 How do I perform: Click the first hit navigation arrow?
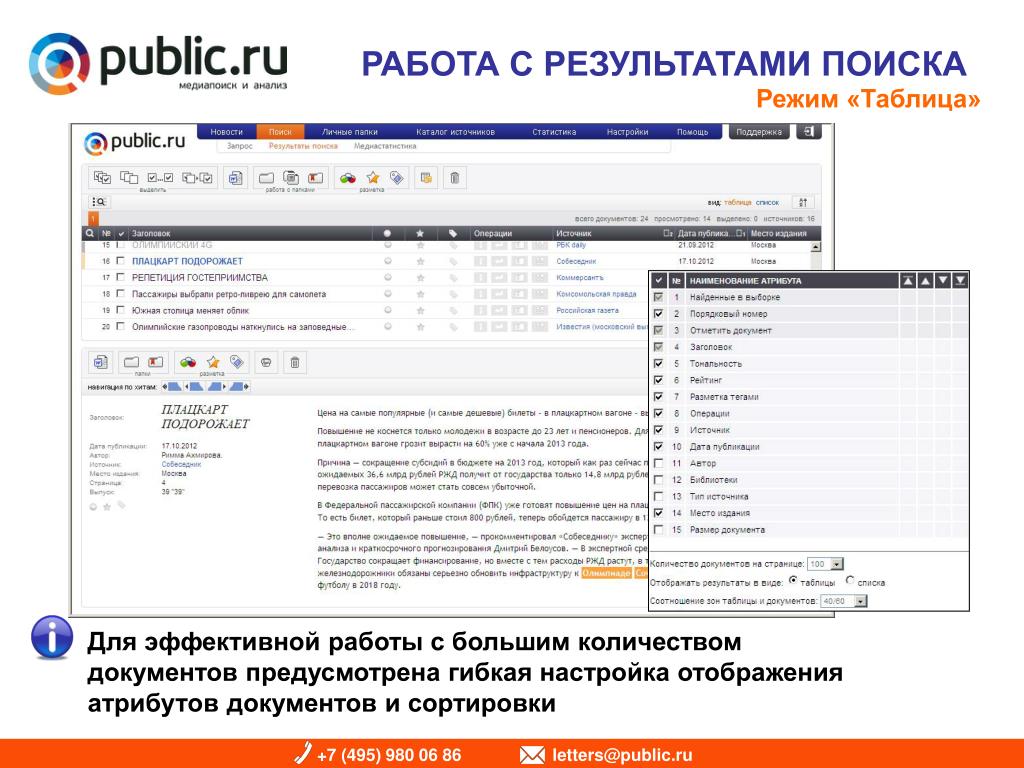coord(172,387)
